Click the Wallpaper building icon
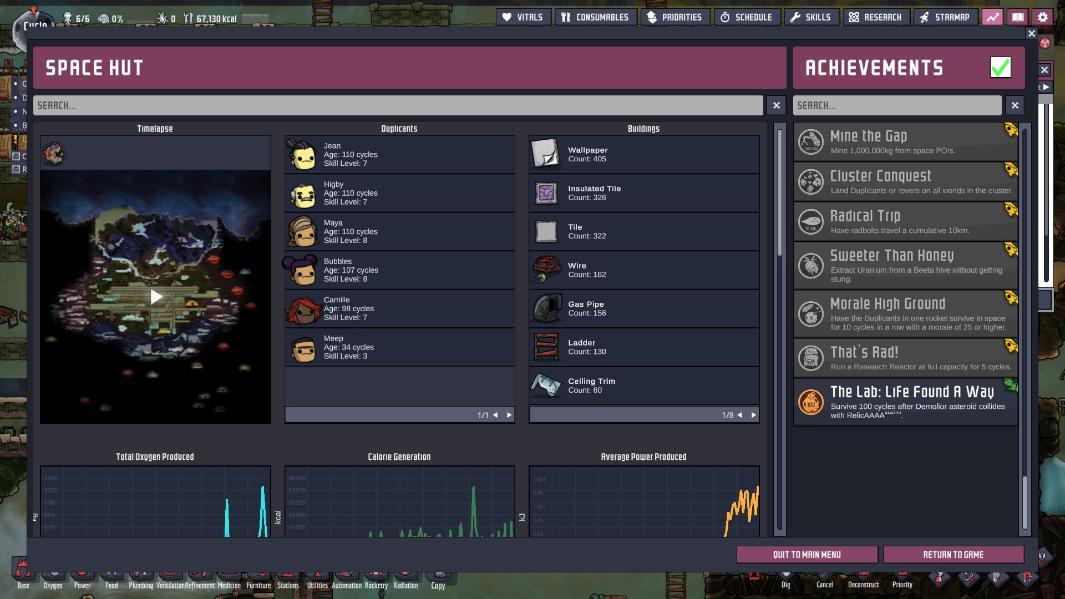The image size is (1065, 599). click(546, 154)
